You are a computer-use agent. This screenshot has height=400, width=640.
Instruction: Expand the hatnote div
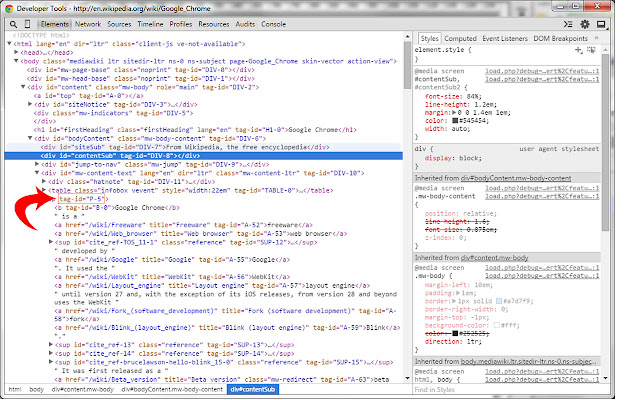[x=44, y=181]
